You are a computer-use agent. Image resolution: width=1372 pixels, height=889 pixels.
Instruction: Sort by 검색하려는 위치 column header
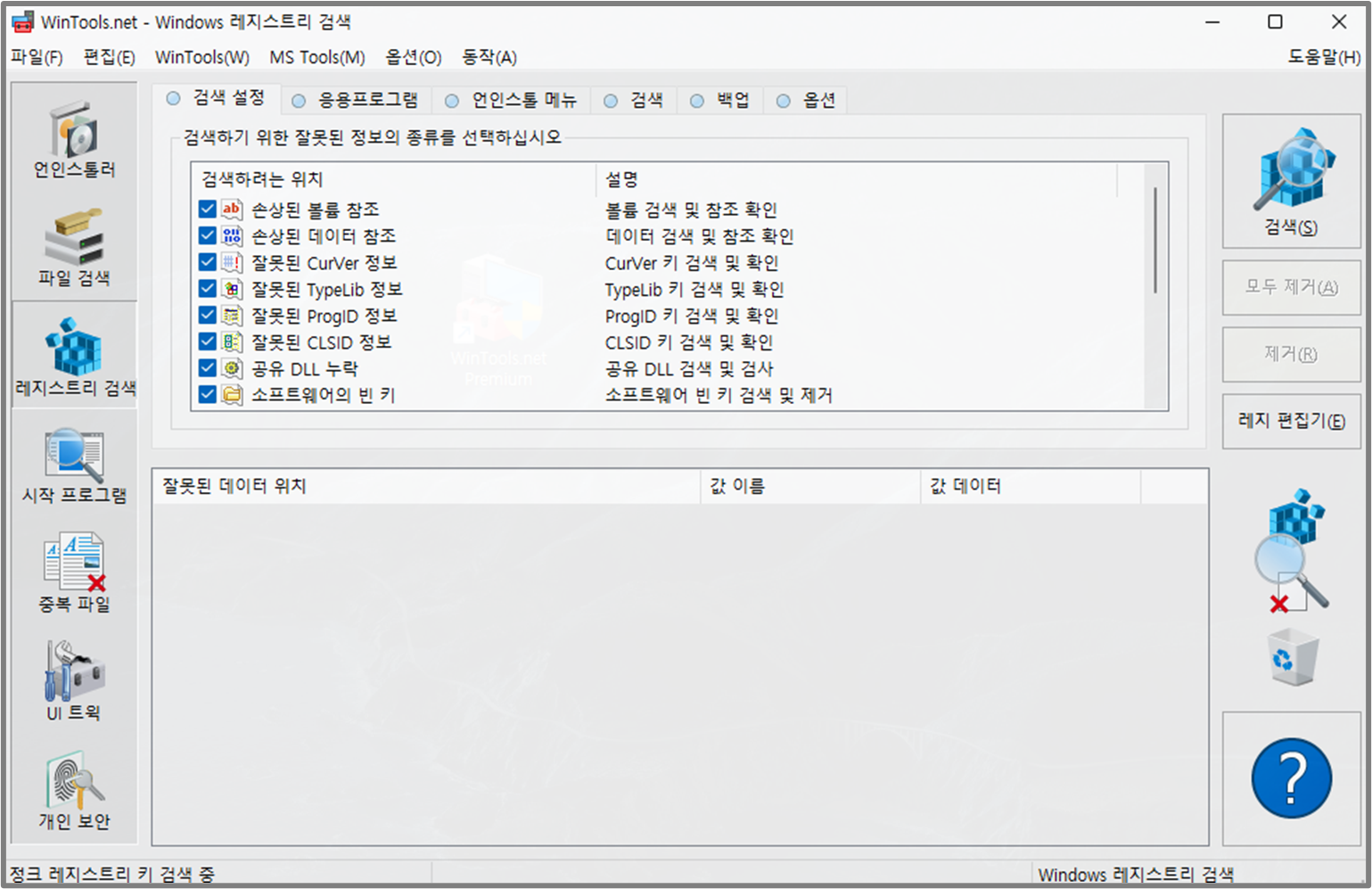(x=393, y=179)
